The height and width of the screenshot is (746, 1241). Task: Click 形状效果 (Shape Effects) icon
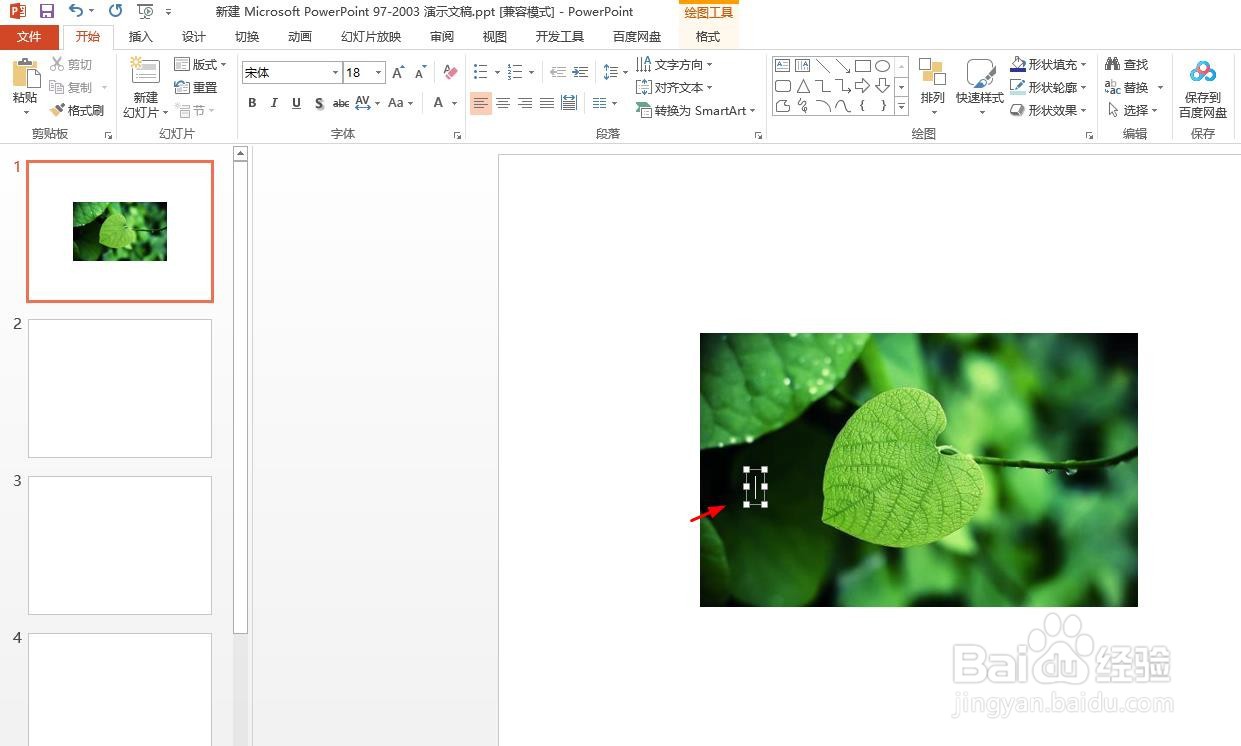point(1048,110)
